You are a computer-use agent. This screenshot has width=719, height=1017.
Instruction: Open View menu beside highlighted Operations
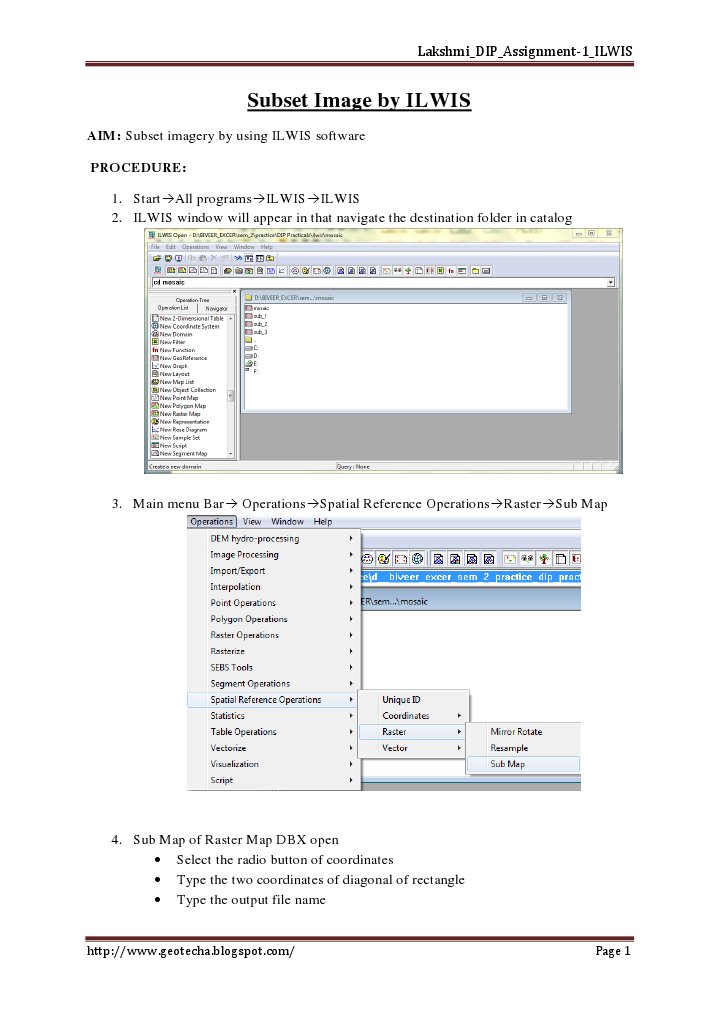click(252, 521)
